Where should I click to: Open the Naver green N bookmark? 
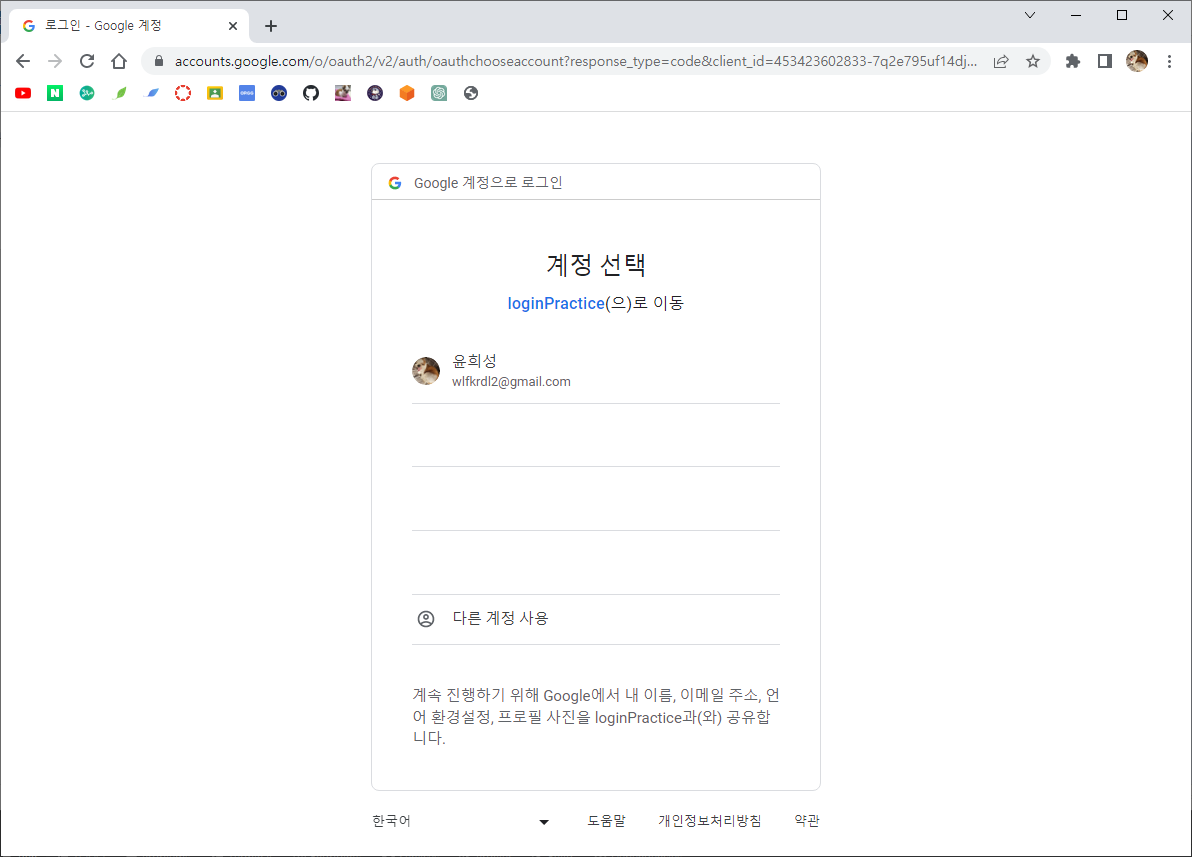(55, 93)
